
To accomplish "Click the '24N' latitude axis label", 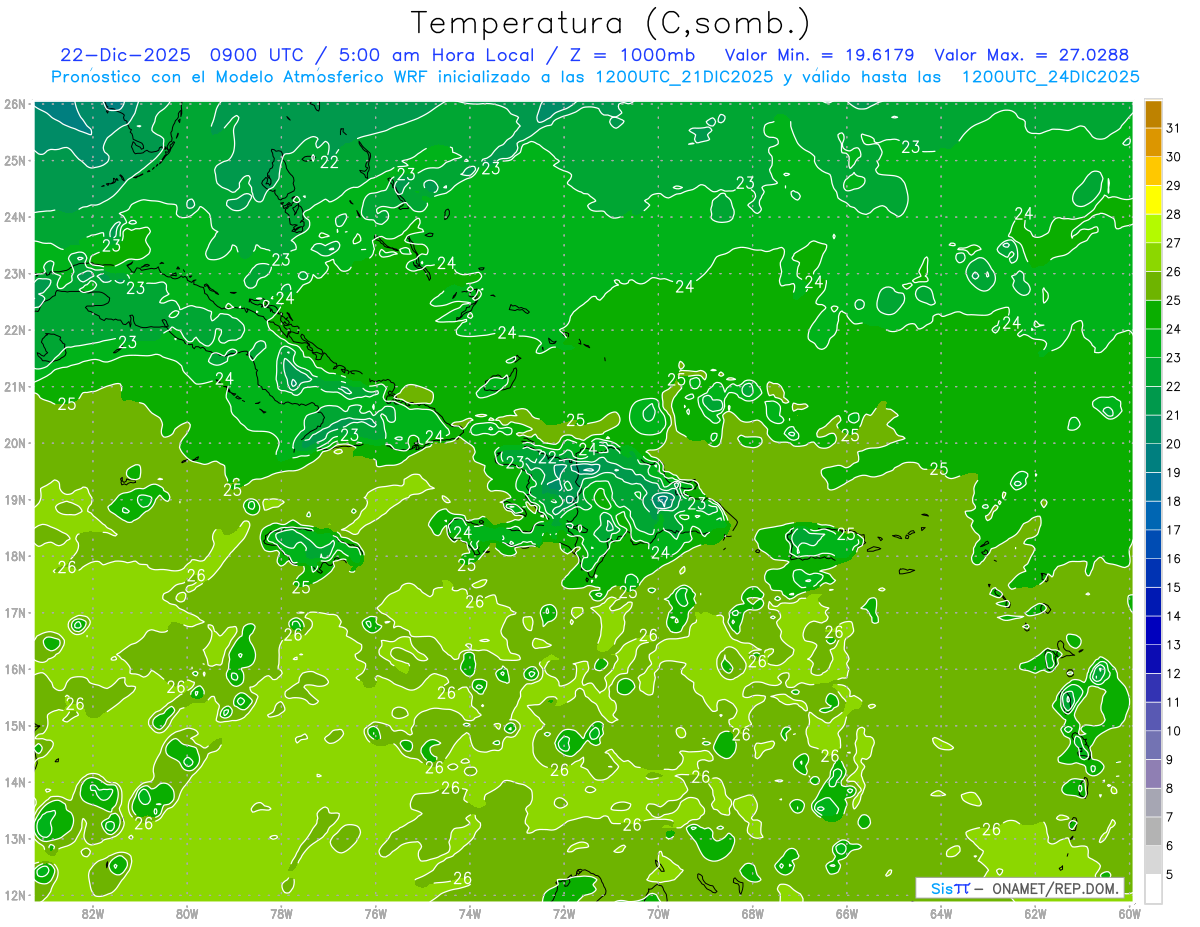I will click(x=14, y=217).
